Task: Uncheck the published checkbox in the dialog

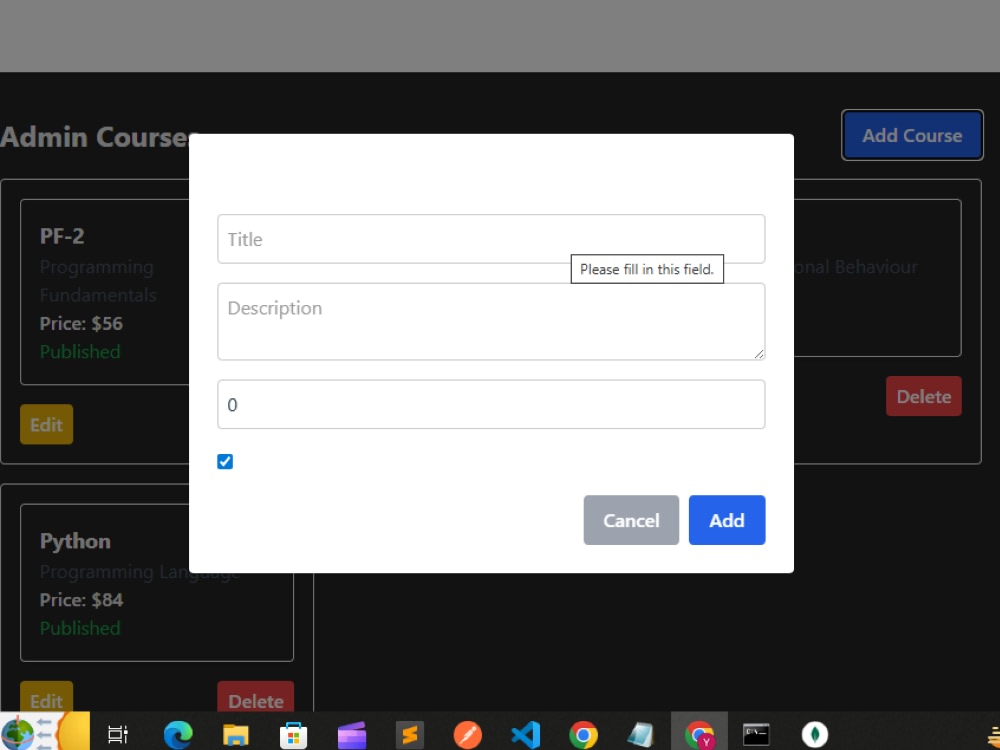Action: click(x=225, y=461)
